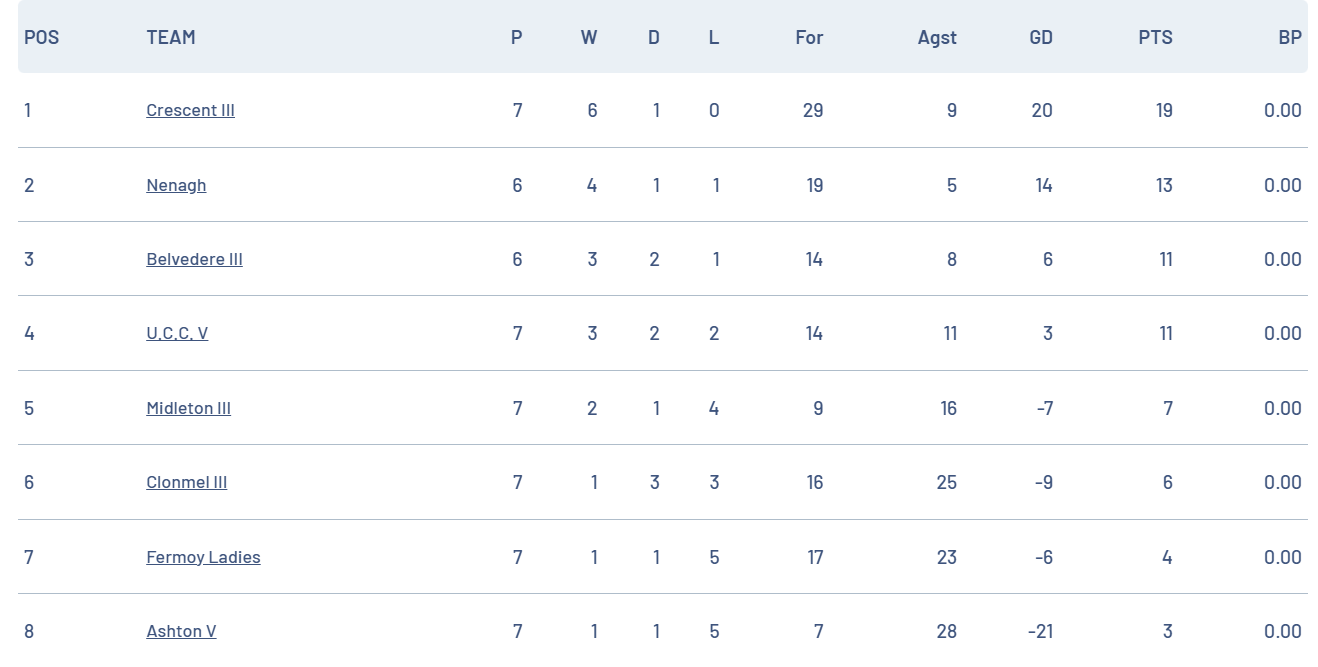Select the D (draws) column header
Viewport: 1318px width, 667px height.
pos(654,37)
